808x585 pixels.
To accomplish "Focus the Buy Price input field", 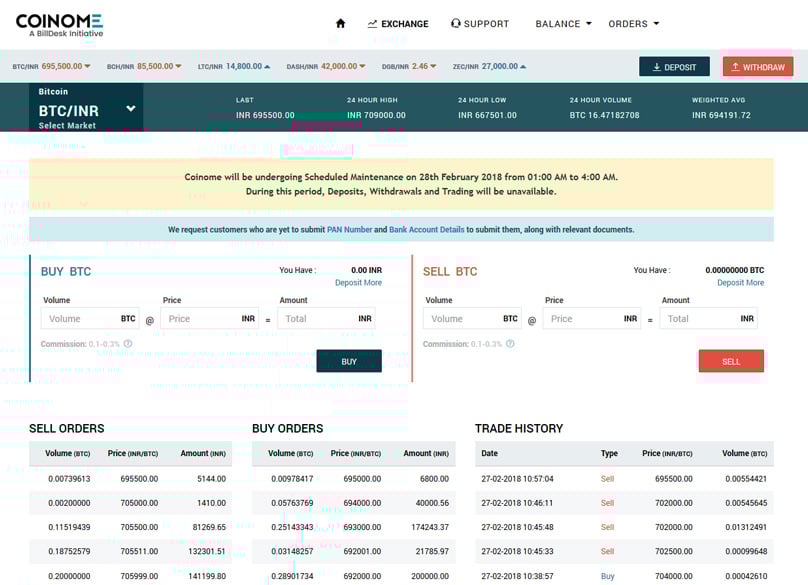I will click(210, 319).
